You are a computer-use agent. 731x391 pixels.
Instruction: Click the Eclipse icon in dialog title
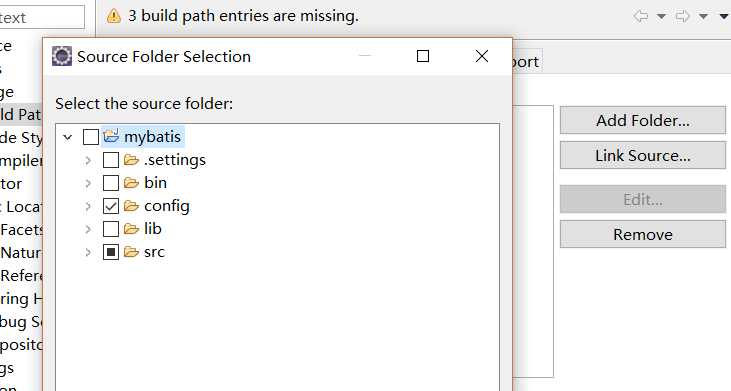[62, 56]
